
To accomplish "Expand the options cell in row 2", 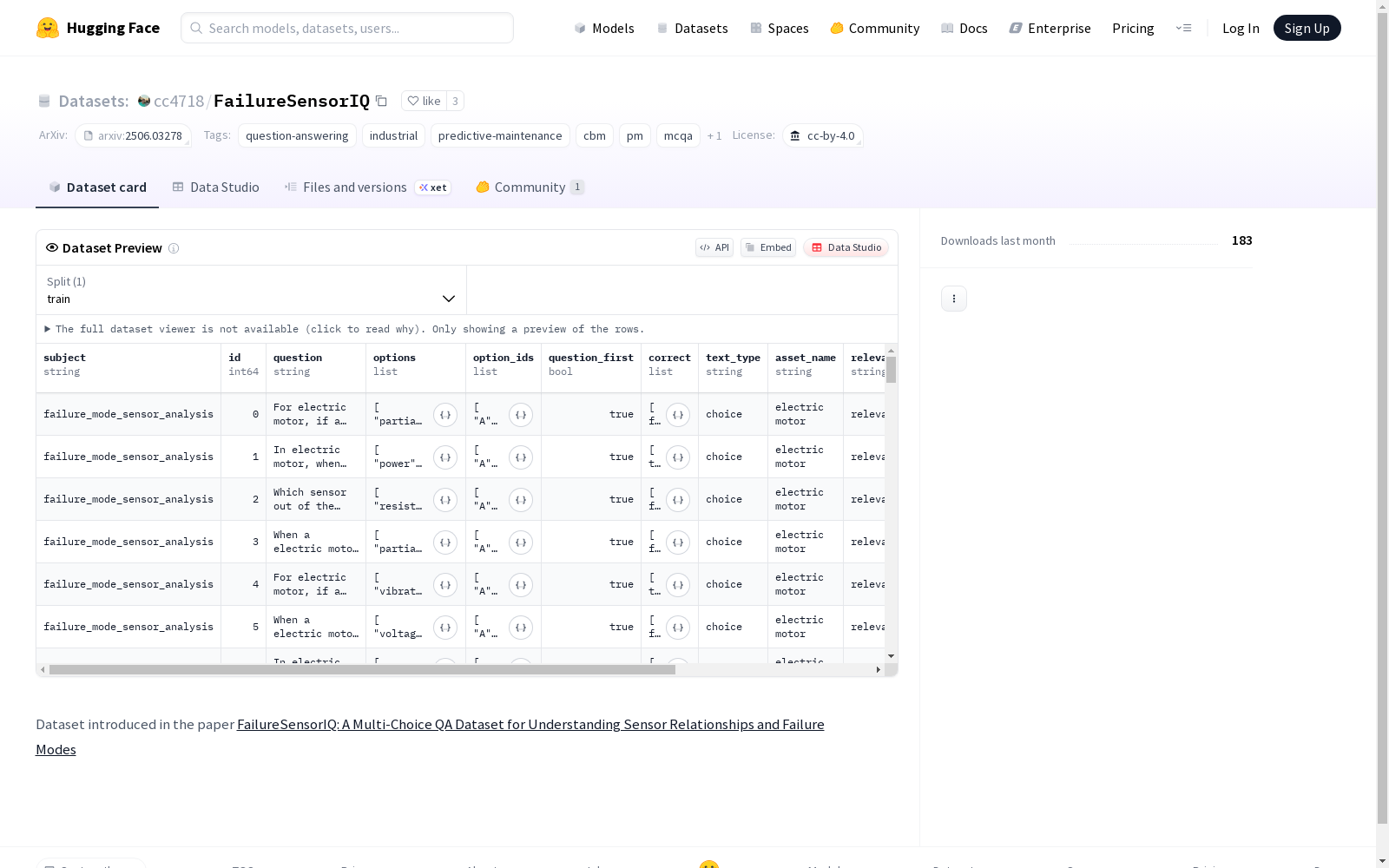I will point(445,500).
